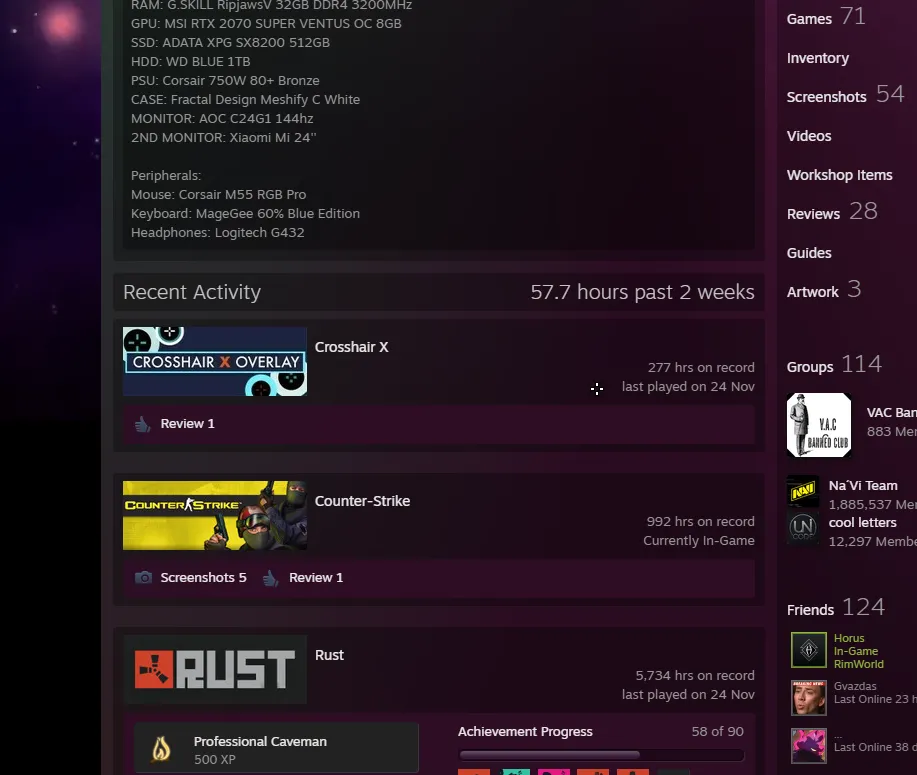Open the Inventory profile link
The height and width of the screenshot is (775, 917).
818,58
